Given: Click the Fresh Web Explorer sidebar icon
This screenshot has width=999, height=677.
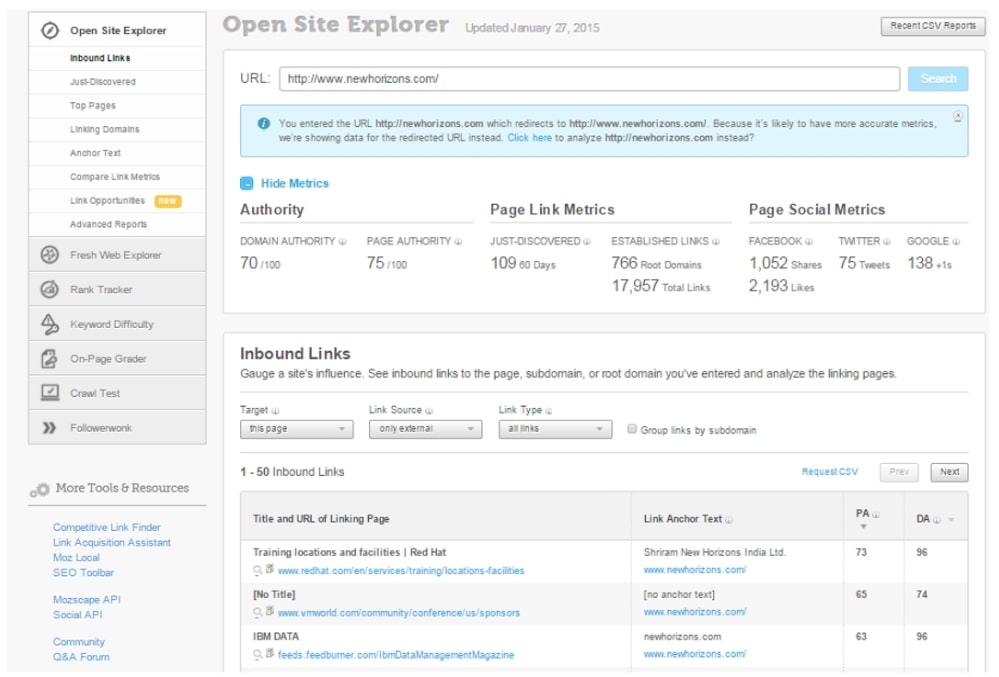Looking at the screenshot, I should point(50,255).
